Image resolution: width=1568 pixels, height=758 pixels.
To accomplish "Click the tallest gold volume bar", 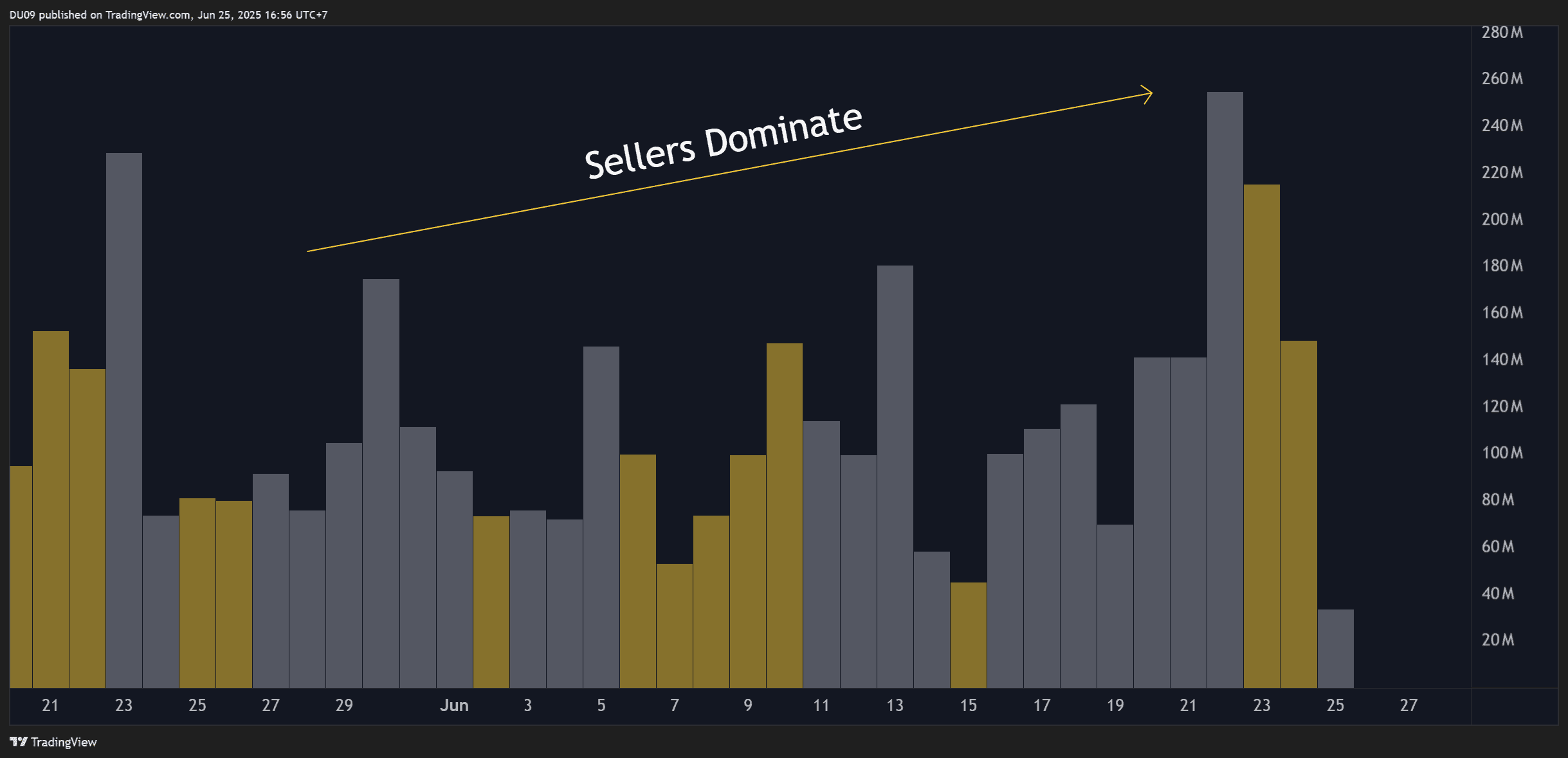I will click(1261, 437).
